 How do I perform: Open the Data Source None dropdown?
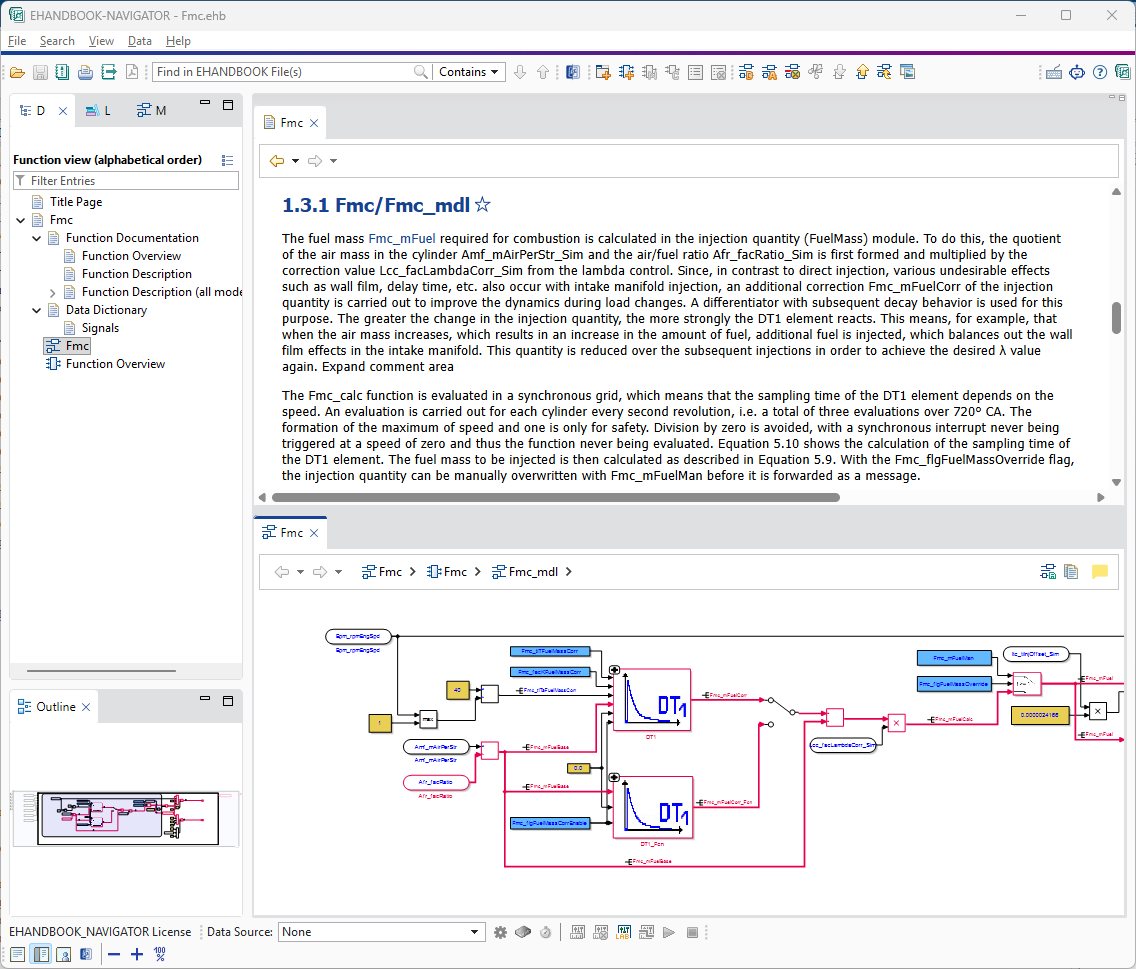pos(381,932)
